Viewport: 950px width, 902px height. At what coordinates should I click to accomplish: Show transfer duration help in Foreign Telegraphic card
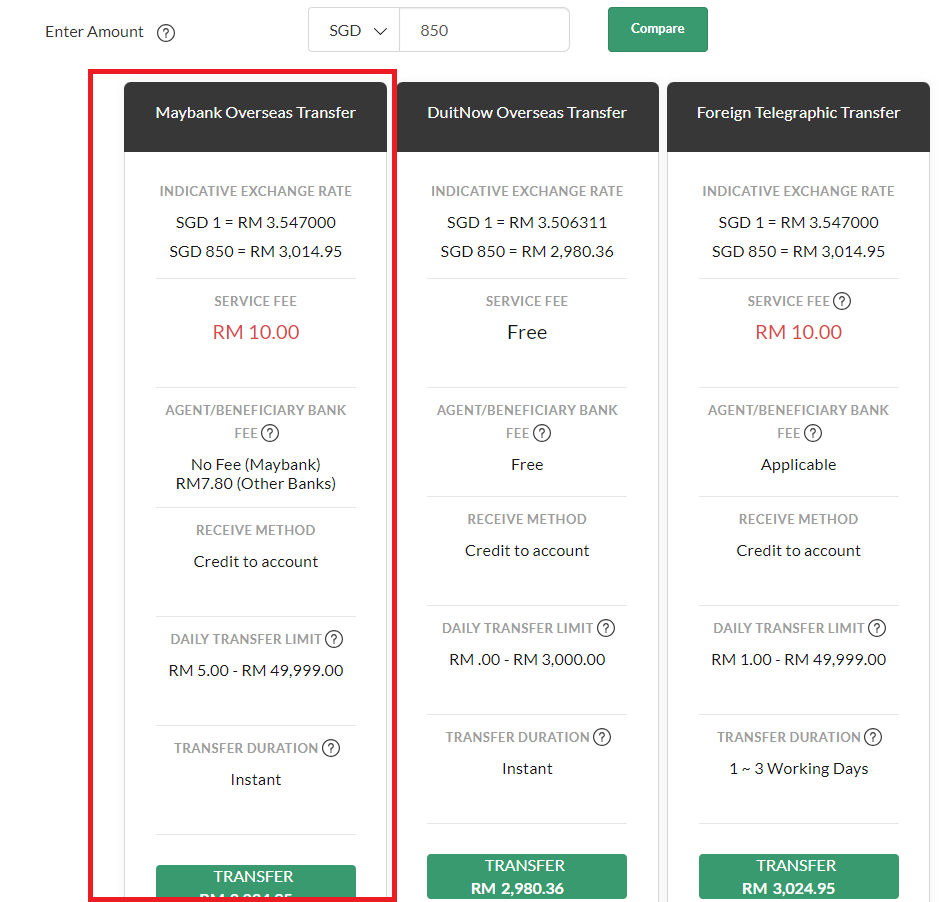click(872, 737)
